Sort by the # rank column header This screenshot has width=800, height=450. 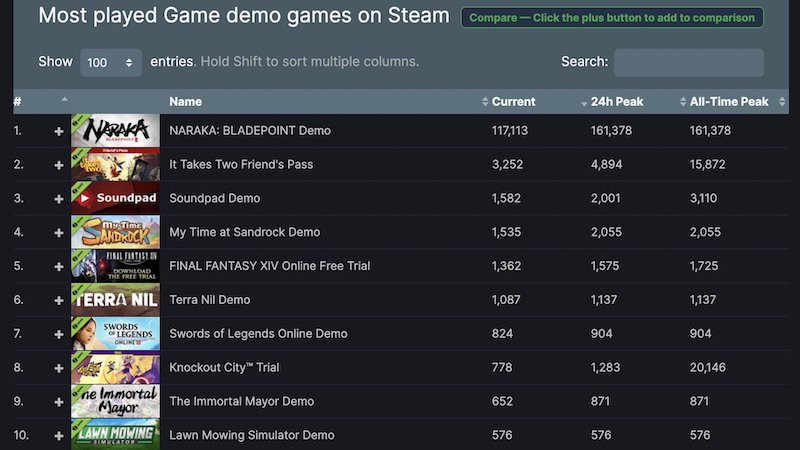[x=18, y=101]
